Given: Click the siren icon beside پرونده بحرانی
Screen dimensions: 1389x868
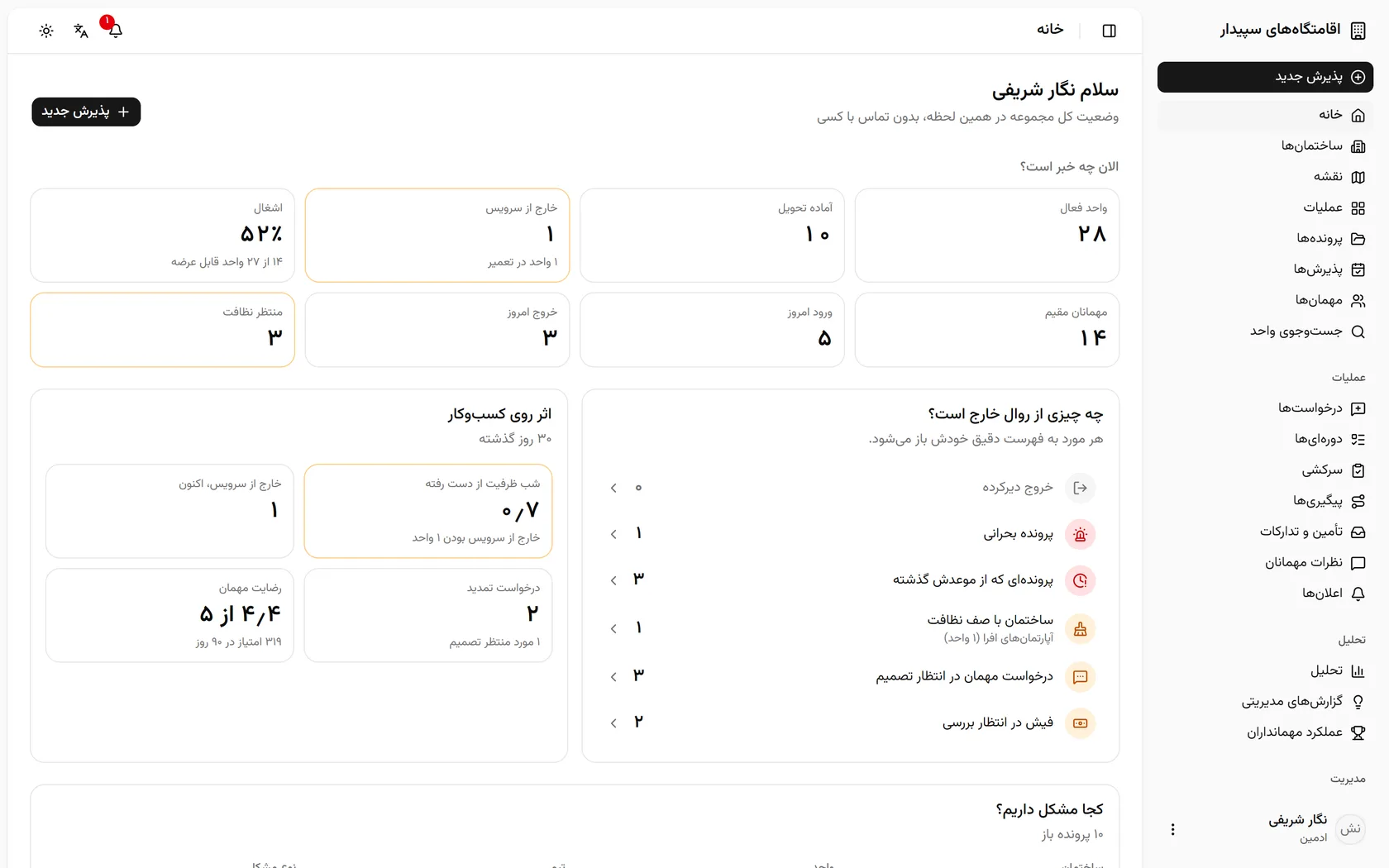Looking at the screenshot, I should coord(1080,534).
